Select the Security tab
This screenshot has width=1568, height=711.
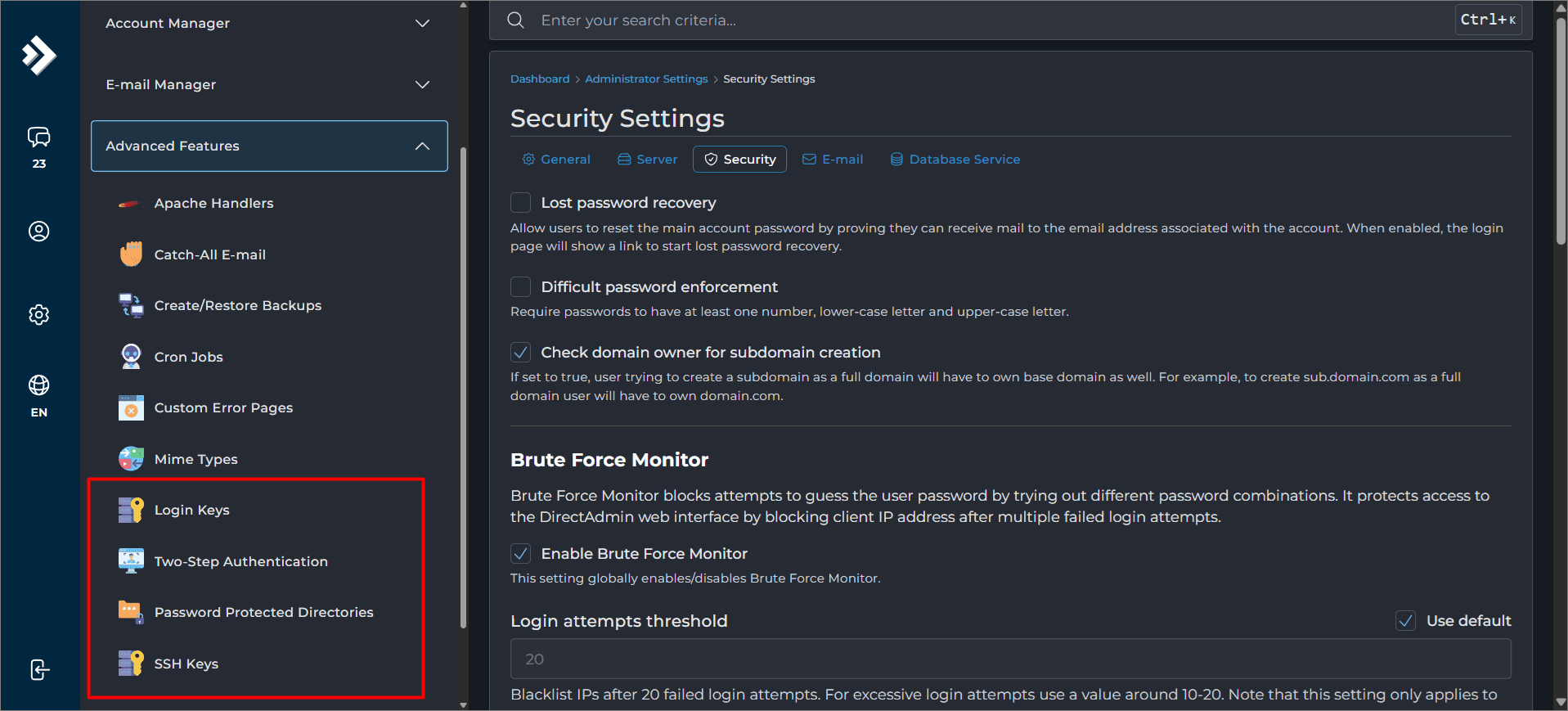tap(739, 159)
